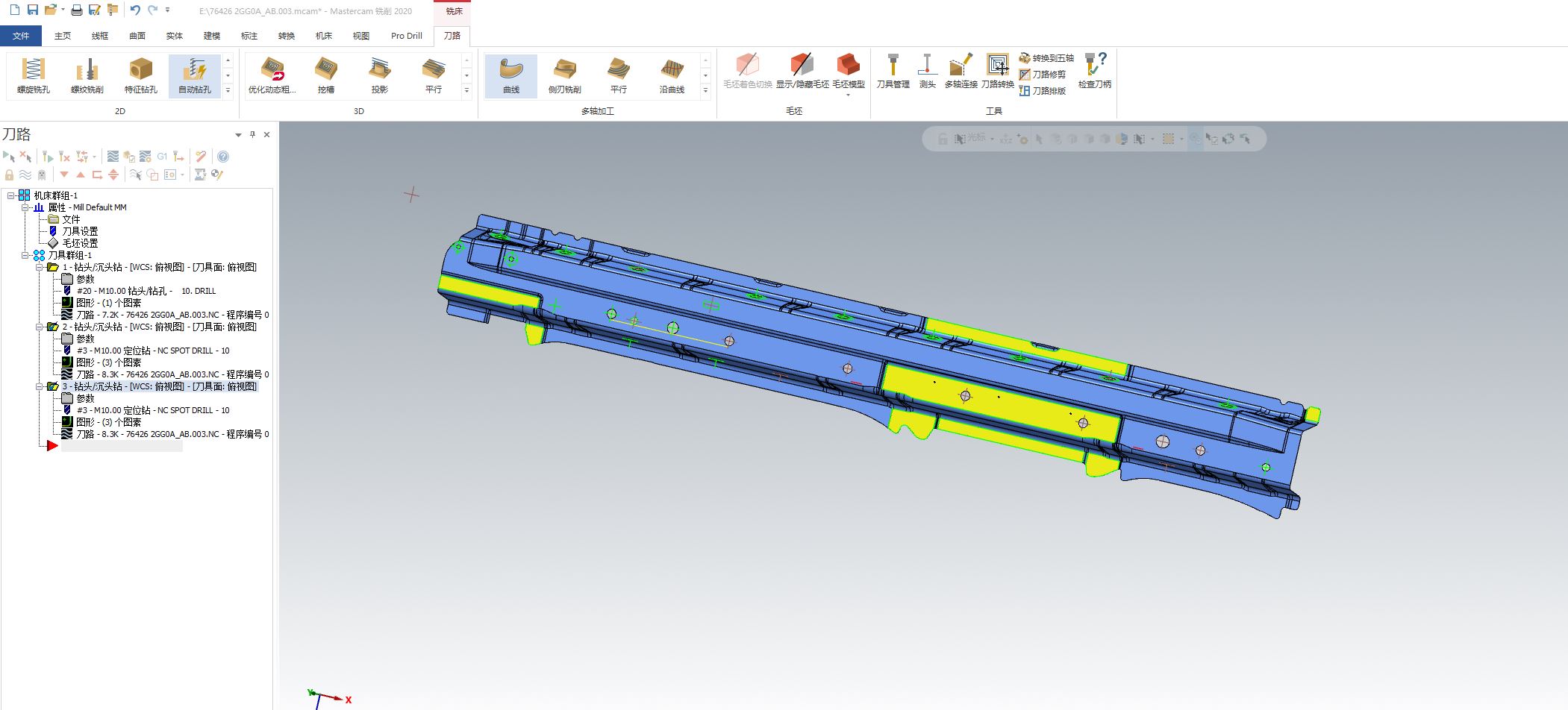Collapse operation 2 钻头/沉头钻 node
Image resolution: width=1568 pixels, height=710 pixels.
(x=40, y=327)
